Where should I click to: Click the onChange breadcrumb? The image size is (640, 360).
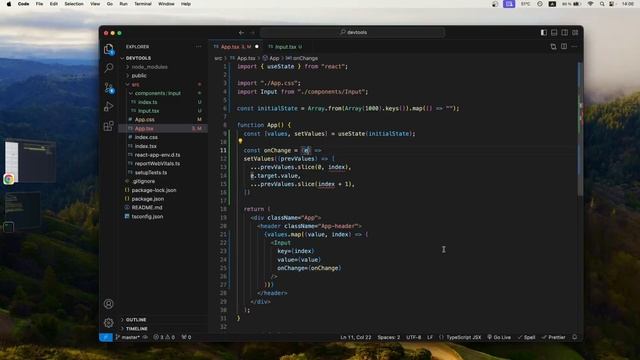coord(302,58)
